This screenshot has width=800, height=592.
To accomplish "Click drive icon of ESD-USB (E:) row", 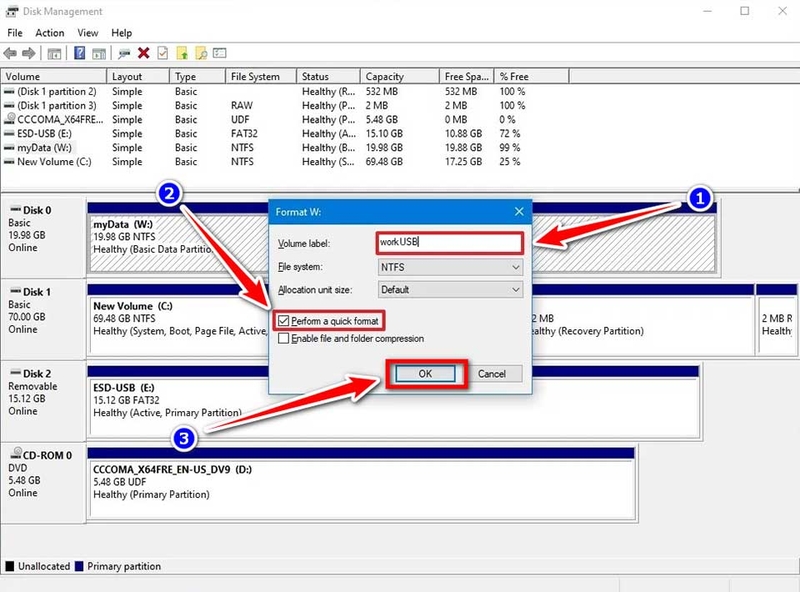I will pos(9,134).
